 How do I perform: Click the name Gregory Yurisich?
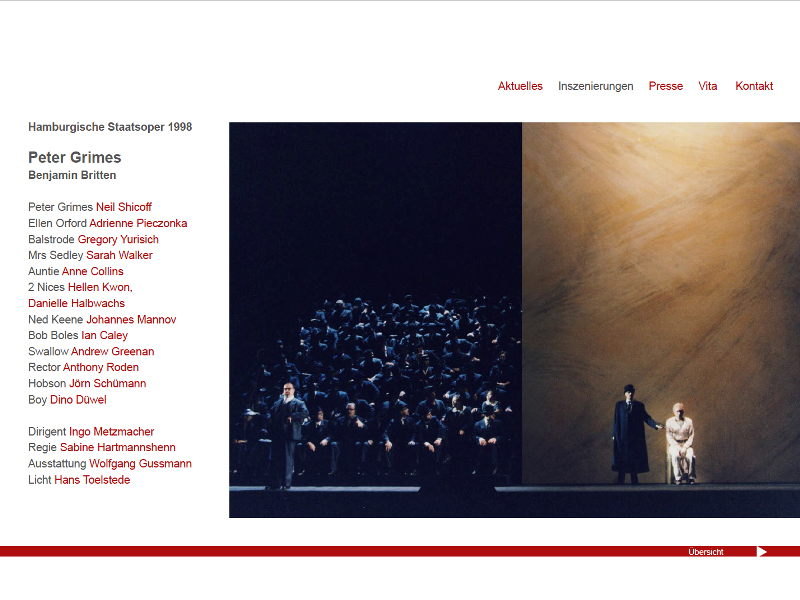(118, 239)
